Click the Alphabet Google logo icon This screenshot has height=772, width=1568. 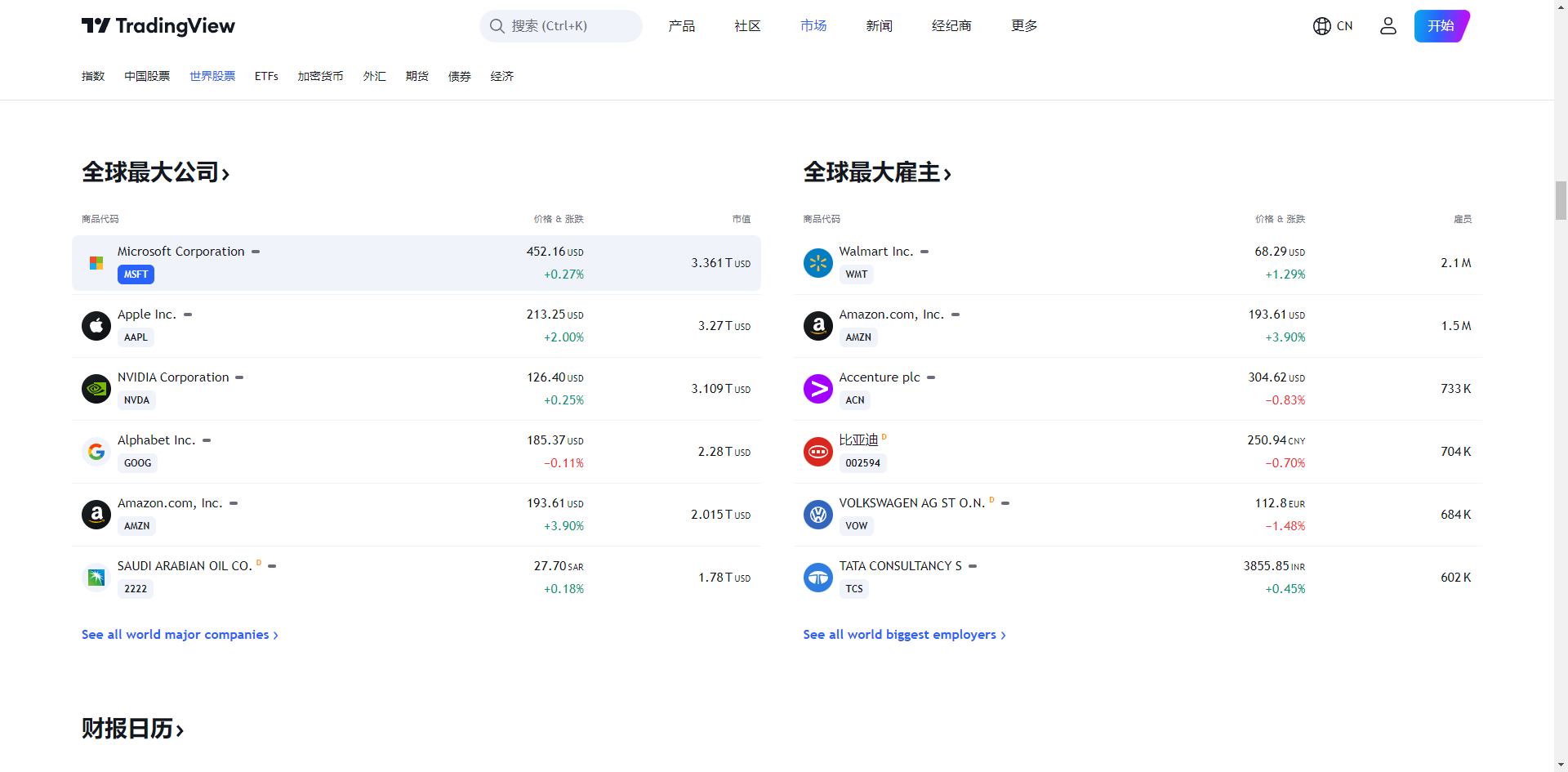96,452
